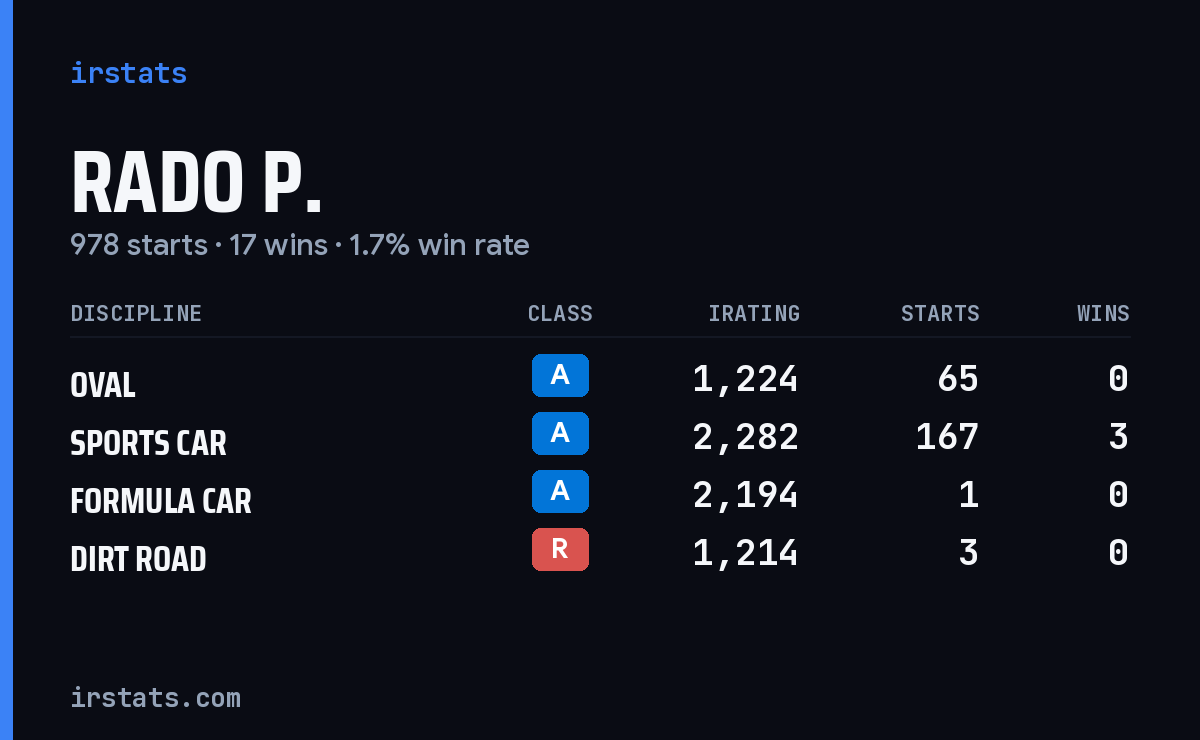Screen dimensions: 1200x740
Task: Select the DIRT ROAD discipline label
Action: click(138, 559)
